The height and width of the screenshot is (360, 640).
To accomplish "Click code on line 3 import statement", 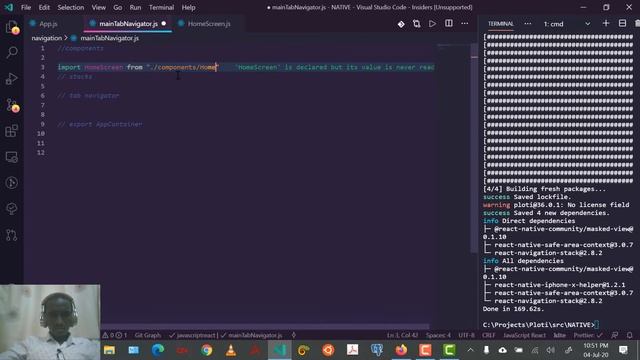I will tap(138, 67).
